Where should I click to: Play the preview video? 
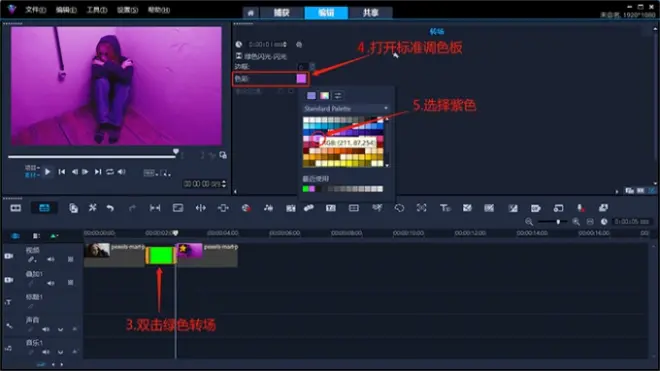48,172
